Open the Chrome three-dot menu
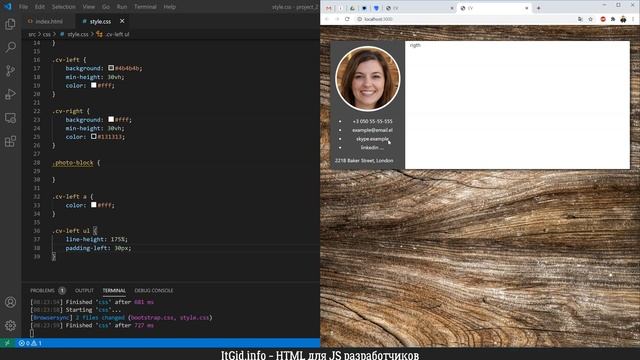The height and width of the screenshot is (360, 640). (633, 19)
